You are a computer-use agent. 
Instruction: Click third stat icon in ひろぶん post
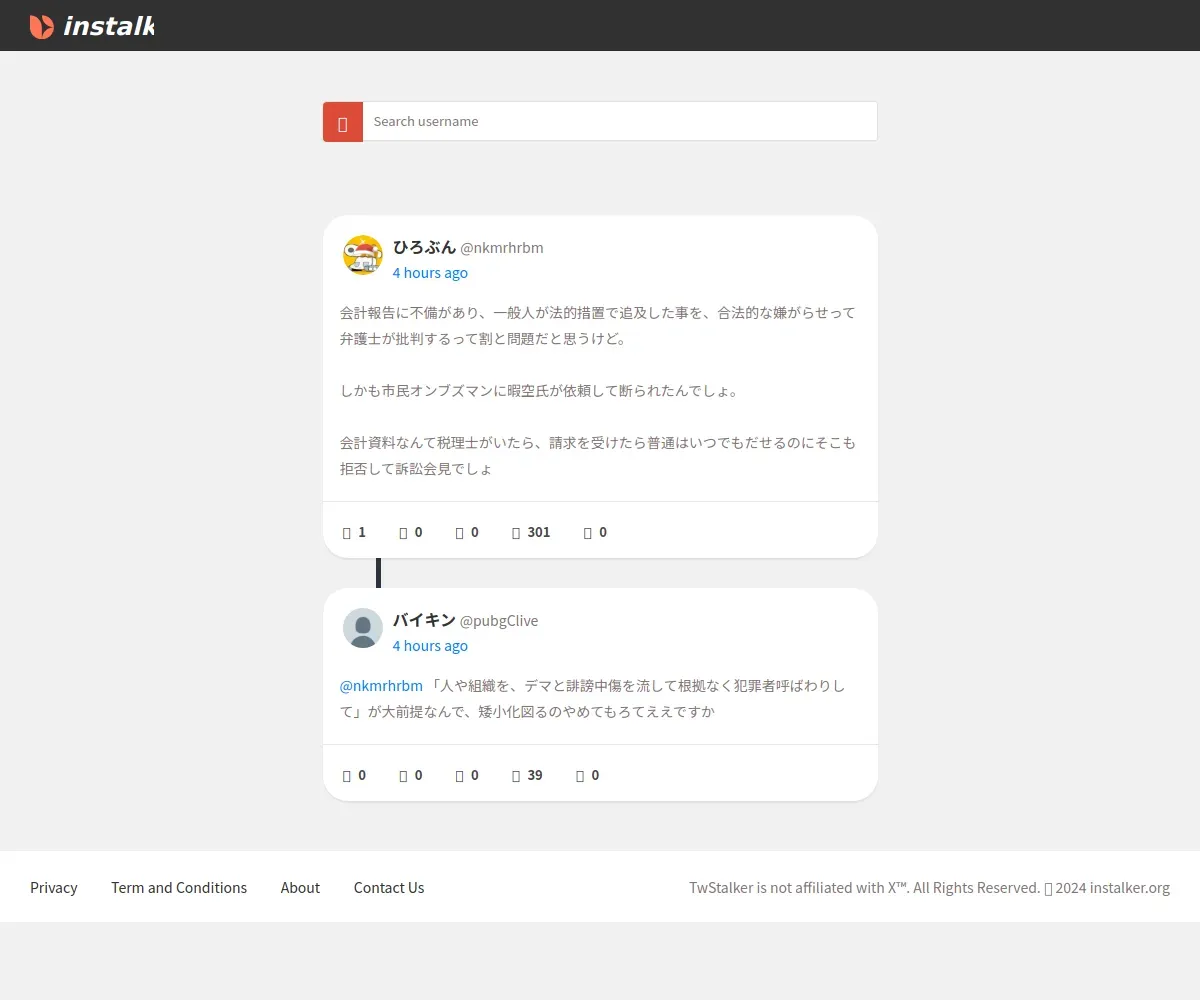click(459, 533)
